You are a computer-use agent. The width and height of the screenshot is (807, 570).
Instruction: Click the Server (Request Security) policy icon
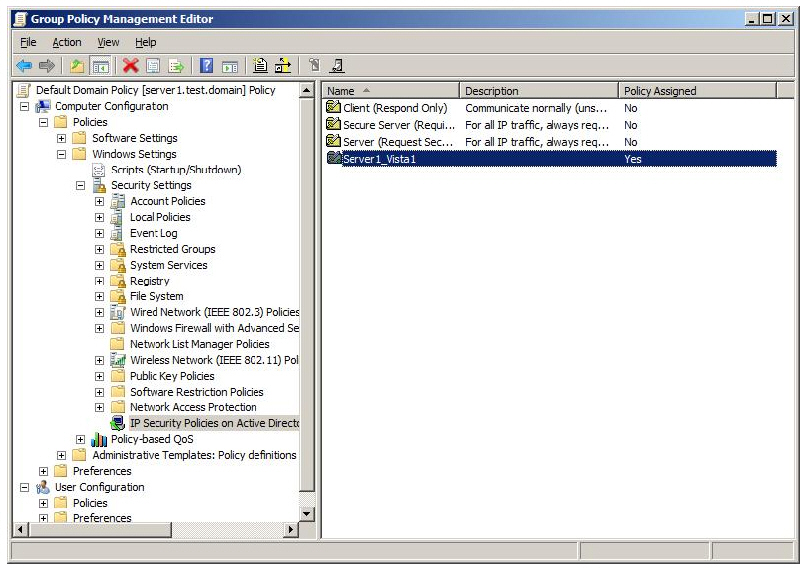pyautogui.click(x=334, y=141)
